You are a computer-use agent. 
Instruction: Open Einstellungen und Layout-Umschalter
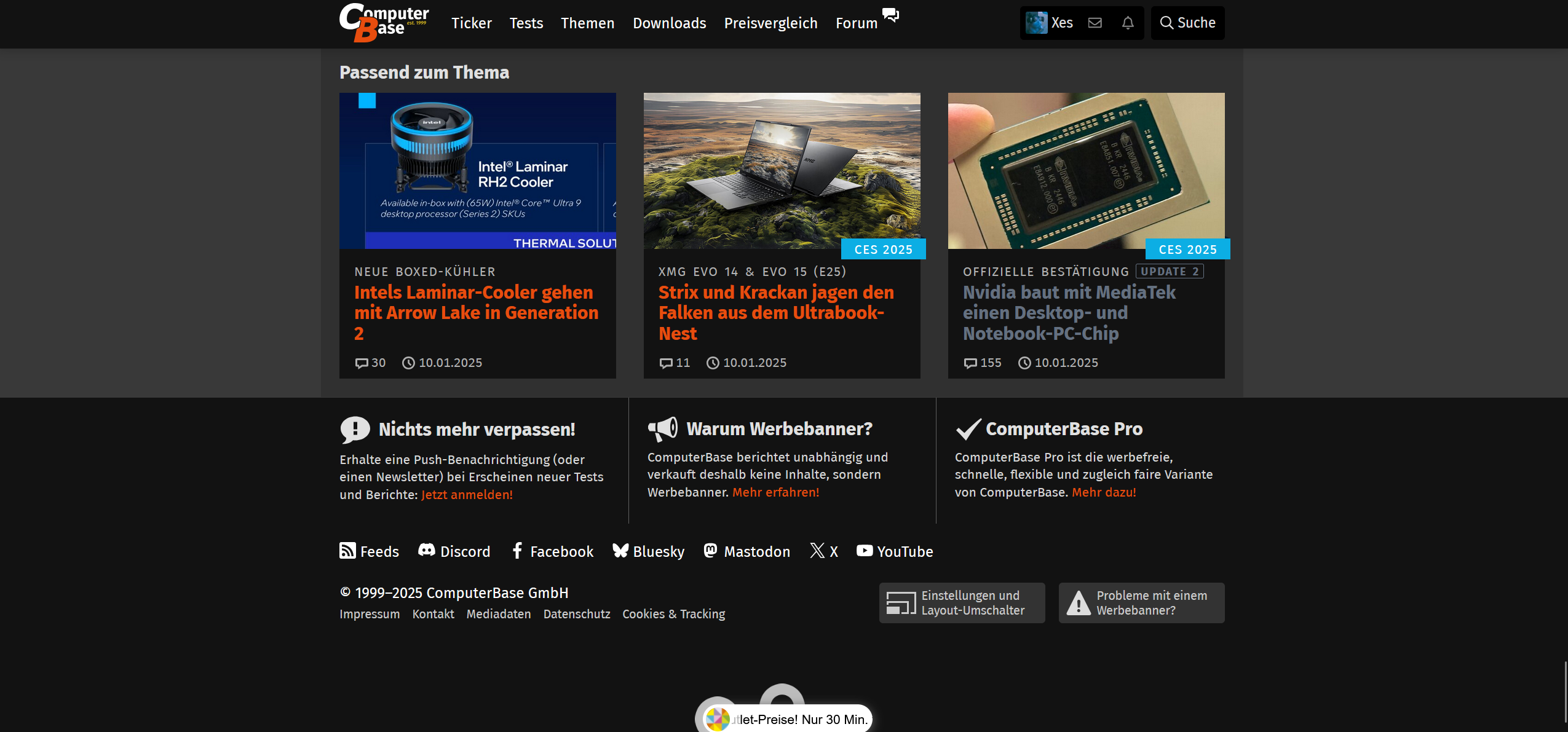(x=962, y=603)
